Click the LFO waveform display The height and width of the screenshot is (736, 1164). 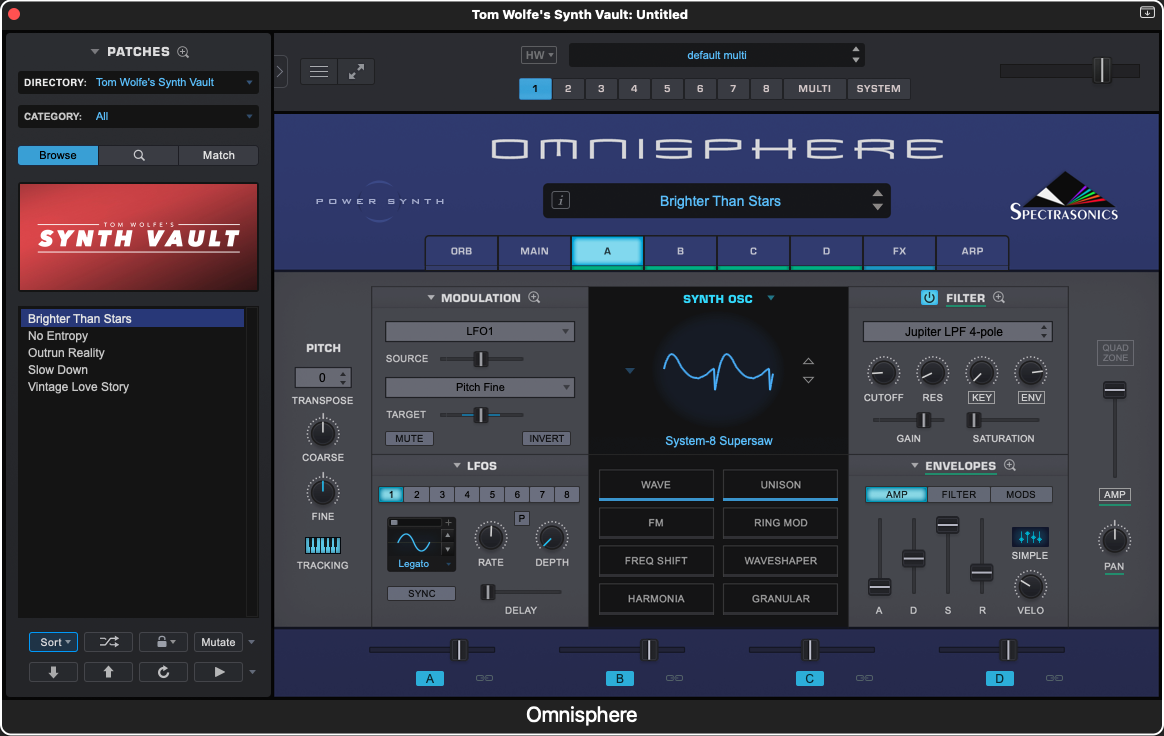click(414, 542)
